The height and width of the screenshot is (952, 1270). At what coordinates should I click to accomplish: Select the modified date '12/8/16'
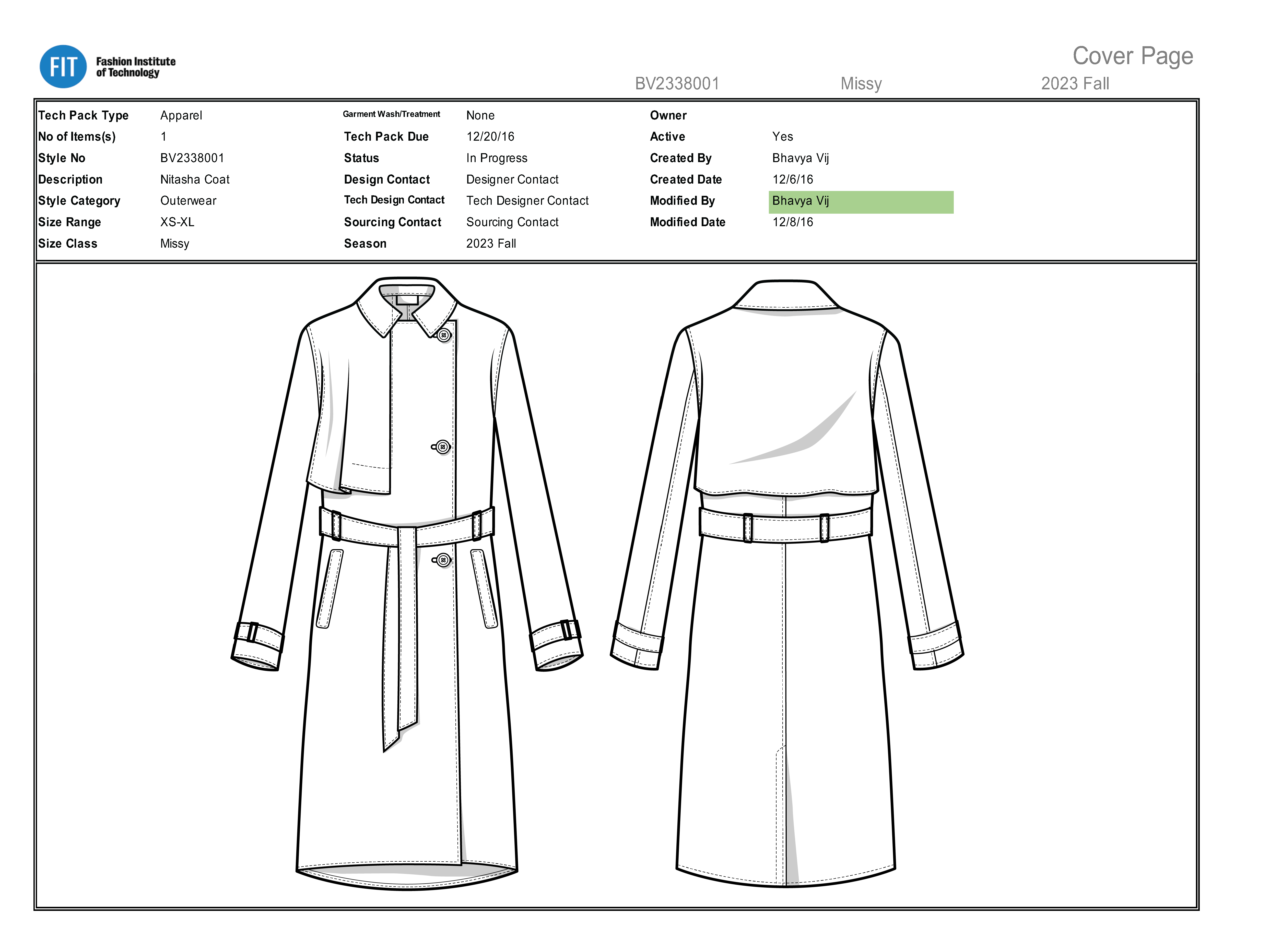coord(792,222)
